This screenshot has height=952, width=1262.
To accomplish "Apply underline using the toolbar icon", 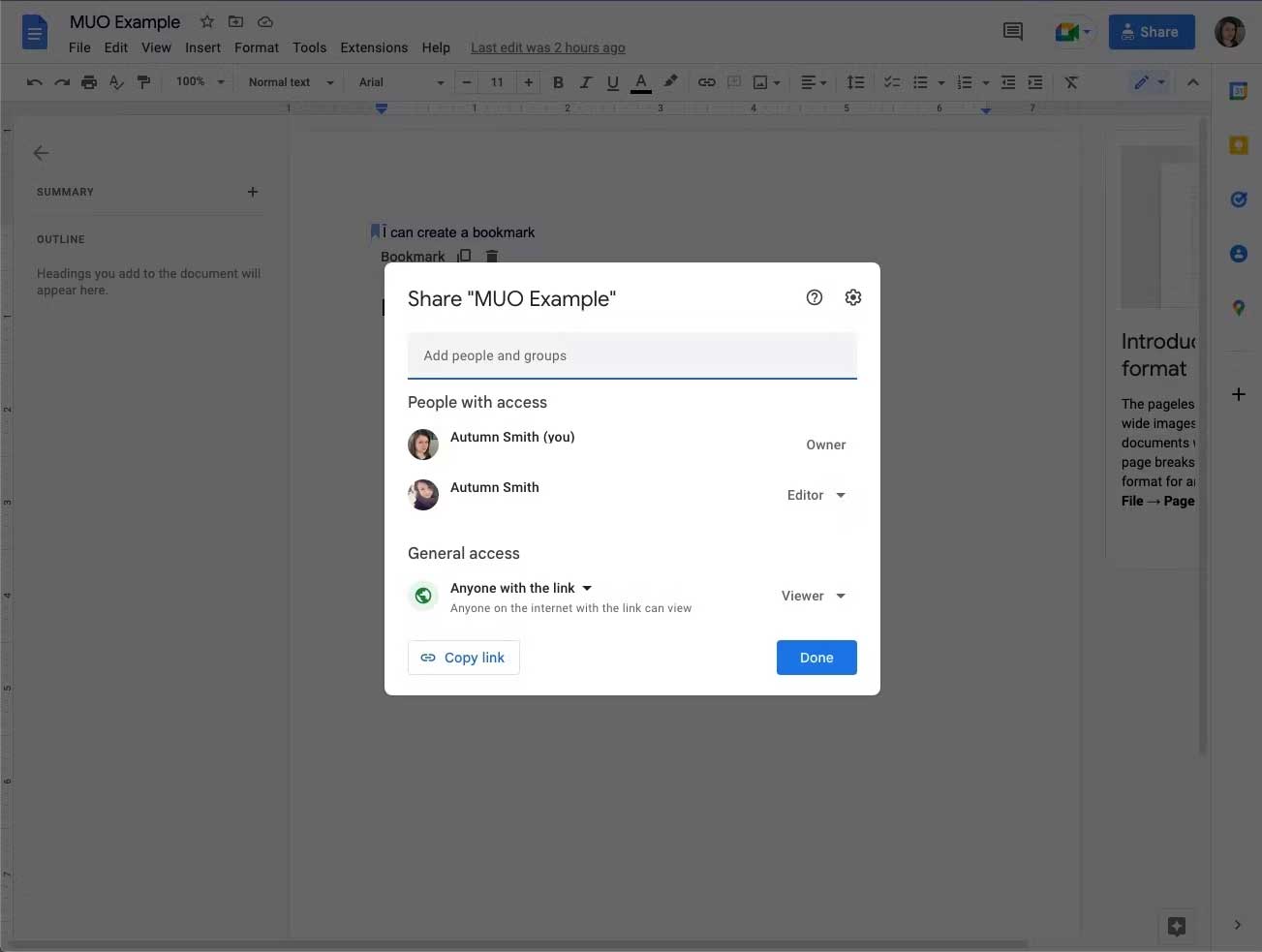I will tap(612, 82).
